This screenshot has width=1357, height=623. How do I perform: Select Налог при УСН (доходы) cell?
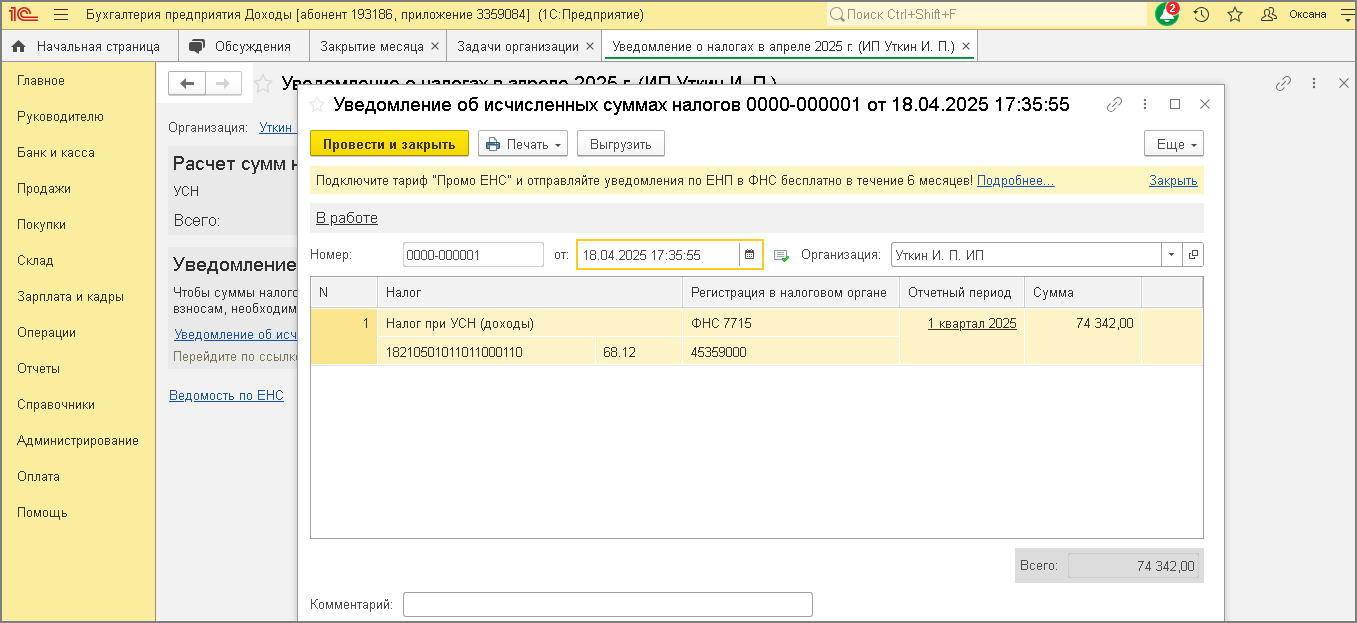530,323
